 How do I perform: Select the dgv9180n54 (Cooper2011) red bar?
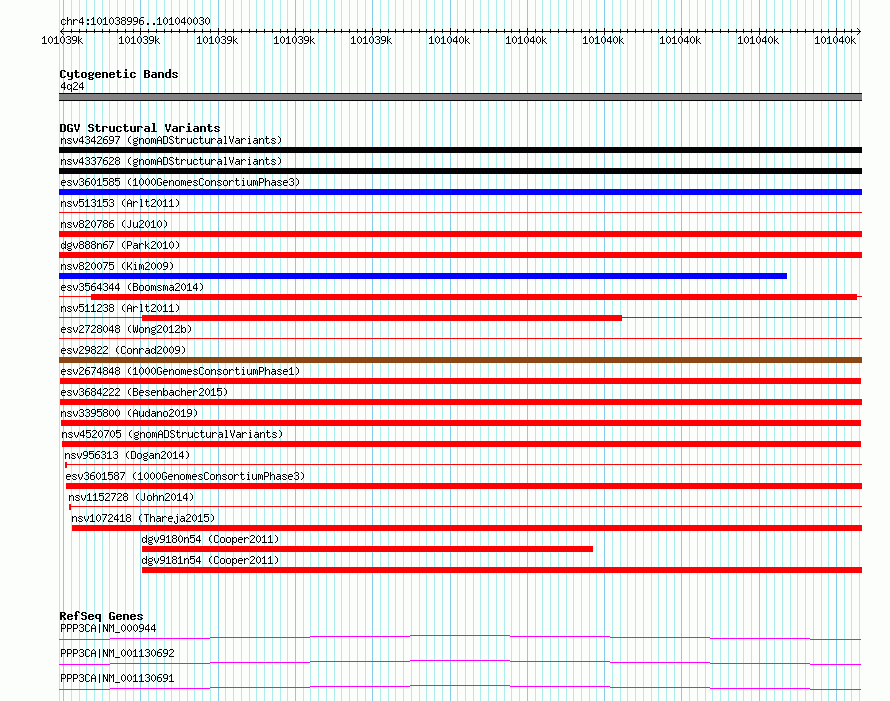[367, 549]
